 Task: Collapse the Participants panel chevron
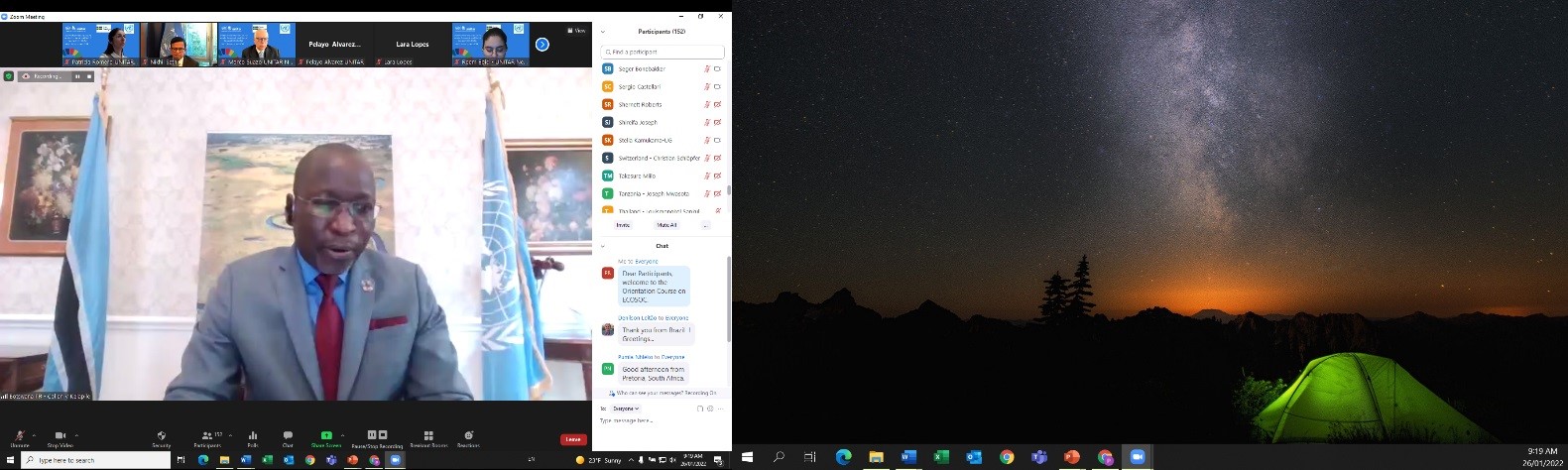tap(604, 32)
